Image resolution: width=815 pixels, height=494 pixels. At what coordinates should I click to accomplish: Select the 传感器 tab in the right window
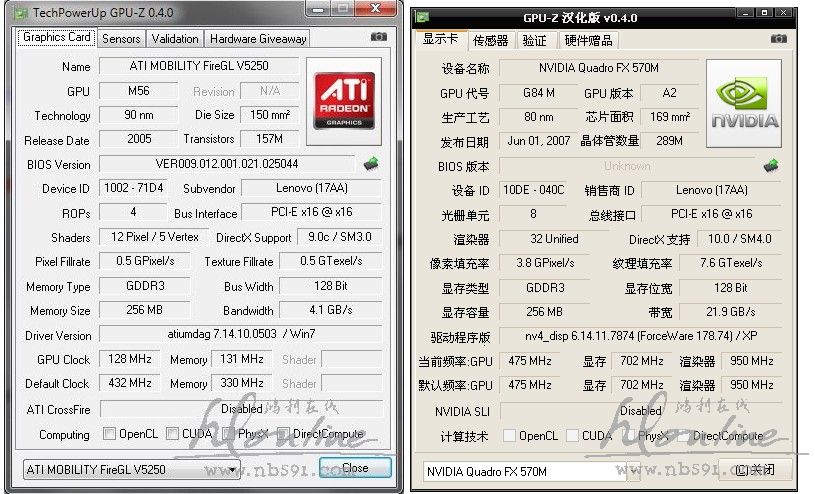click(x=490, y=40)
